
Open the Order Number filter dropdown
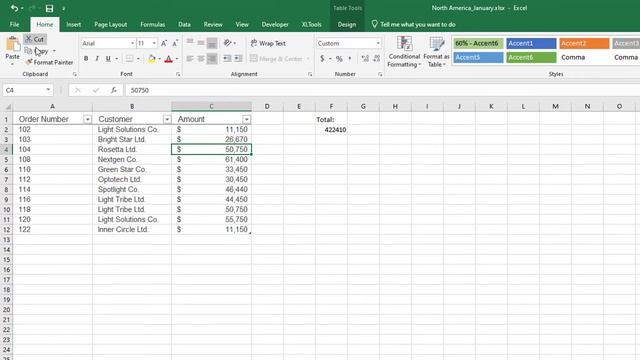87,119
